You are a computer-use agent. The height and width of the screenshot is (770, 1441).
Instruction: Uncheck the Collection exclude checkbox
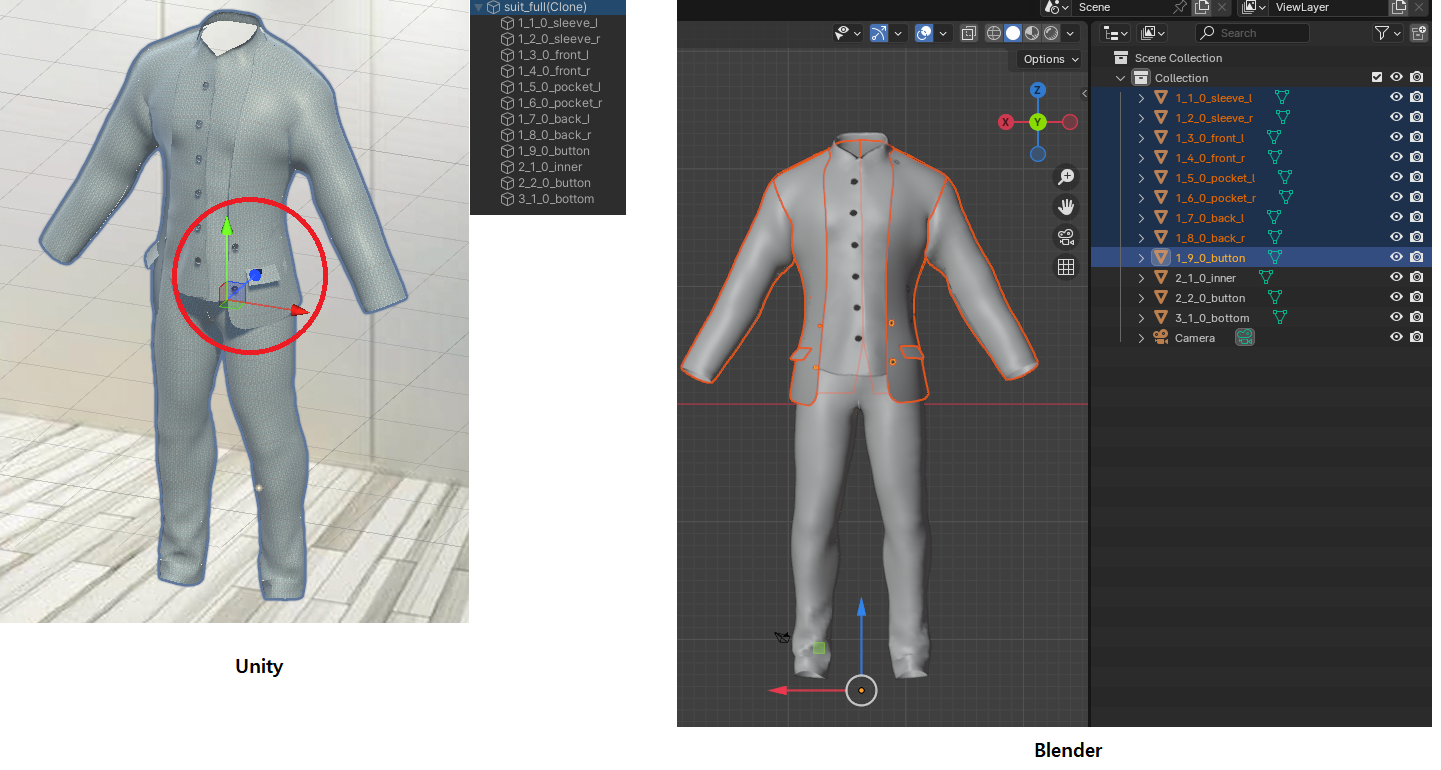click(x=1377, y=78)
